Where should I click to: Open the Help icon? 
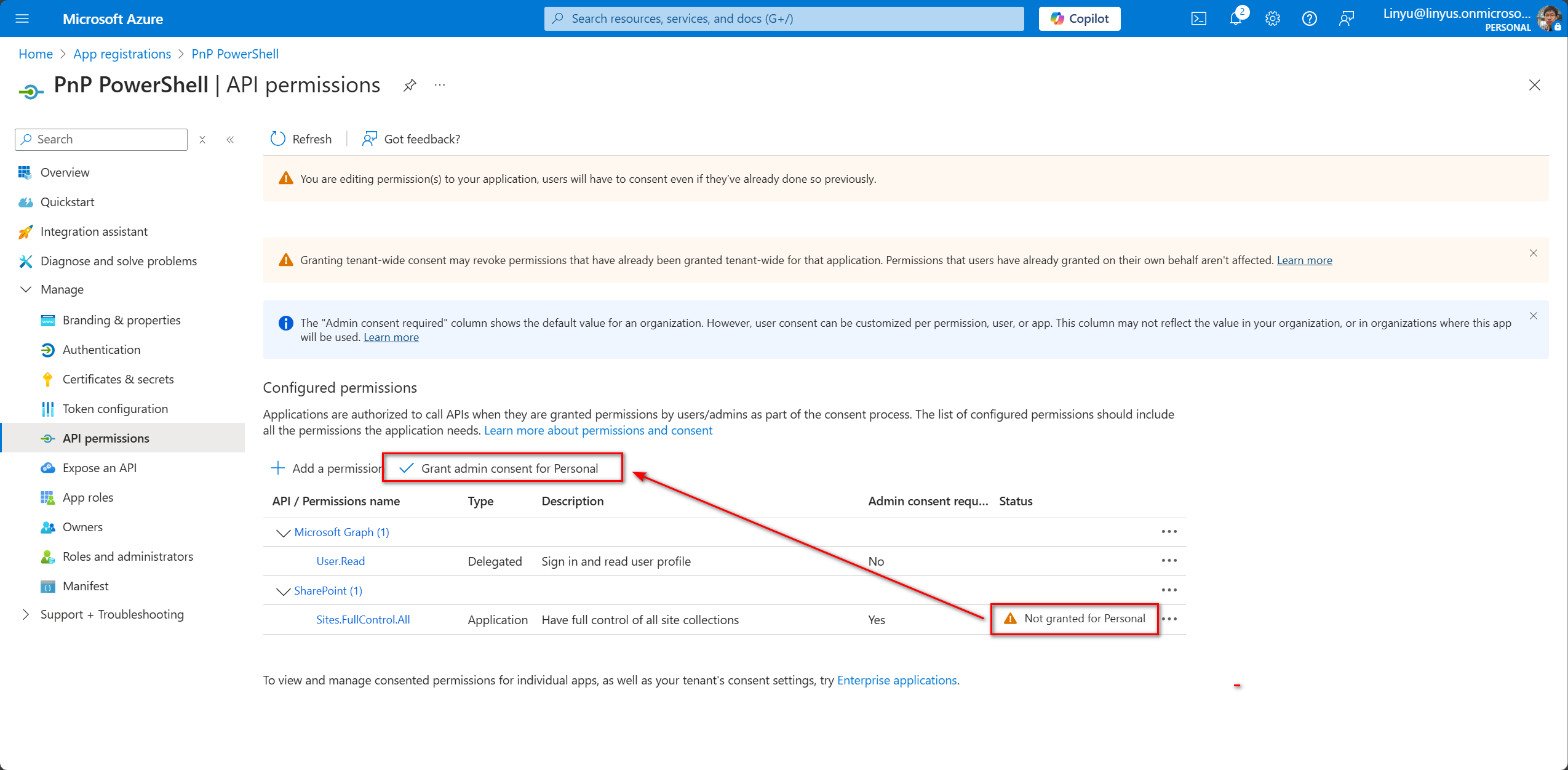(1309, 18)
